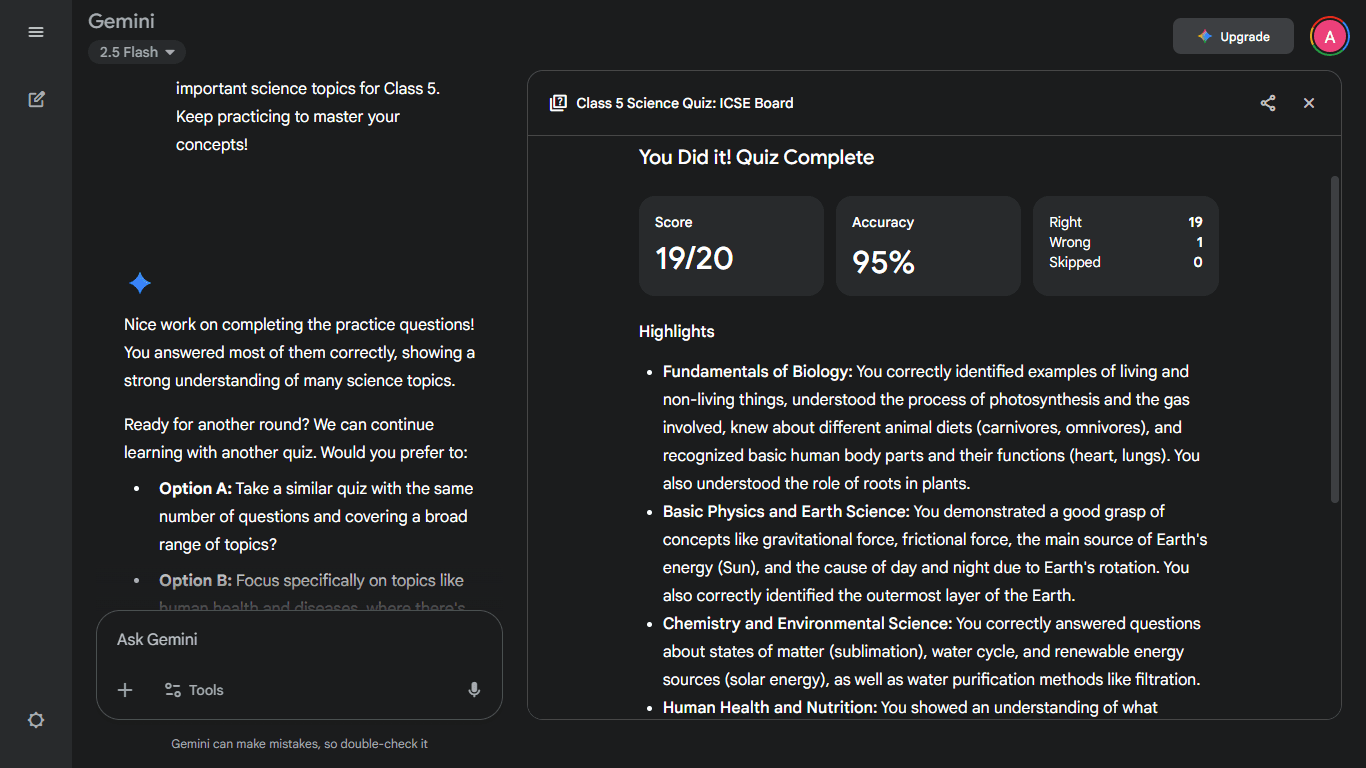Click the Gemini logo text
1366x768 pixels.
(121, 21)
